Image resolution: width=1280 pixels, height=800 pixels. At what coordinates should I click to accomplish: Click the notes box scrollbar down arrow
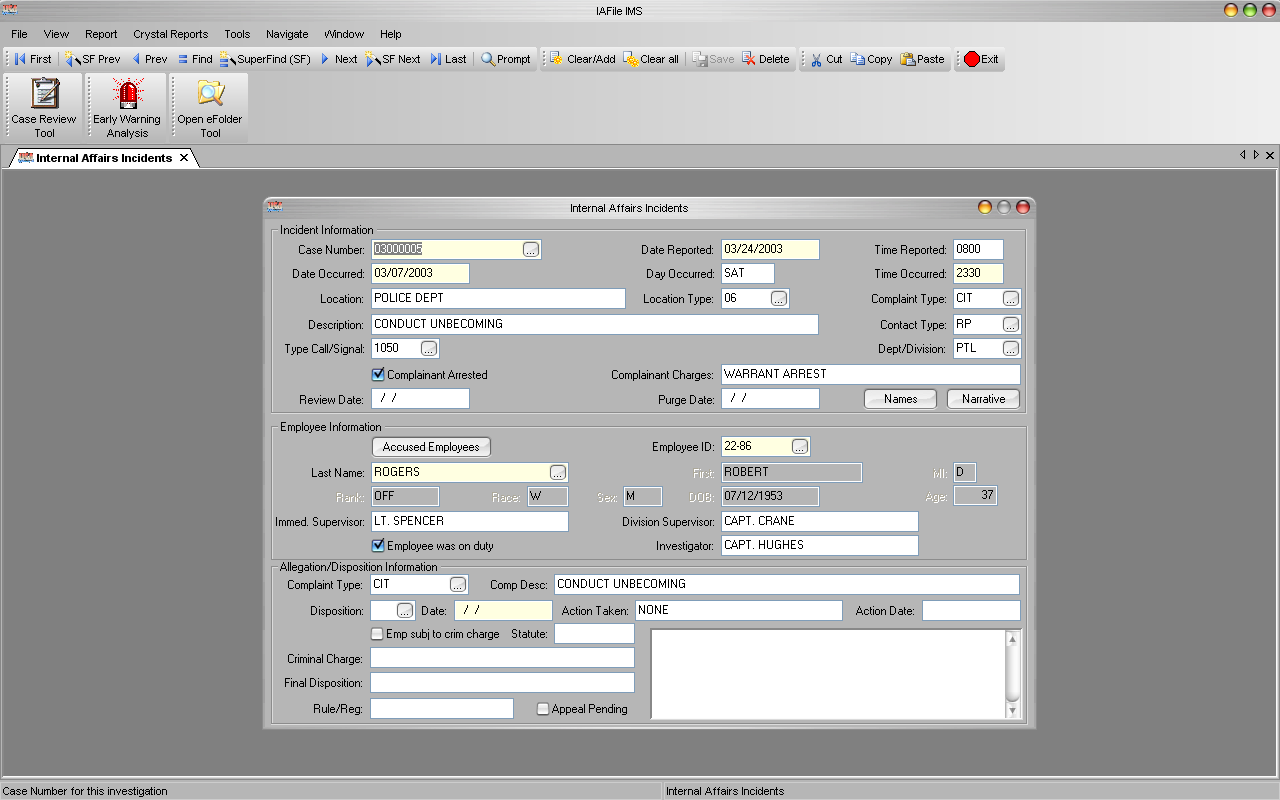pos(1012,710)
